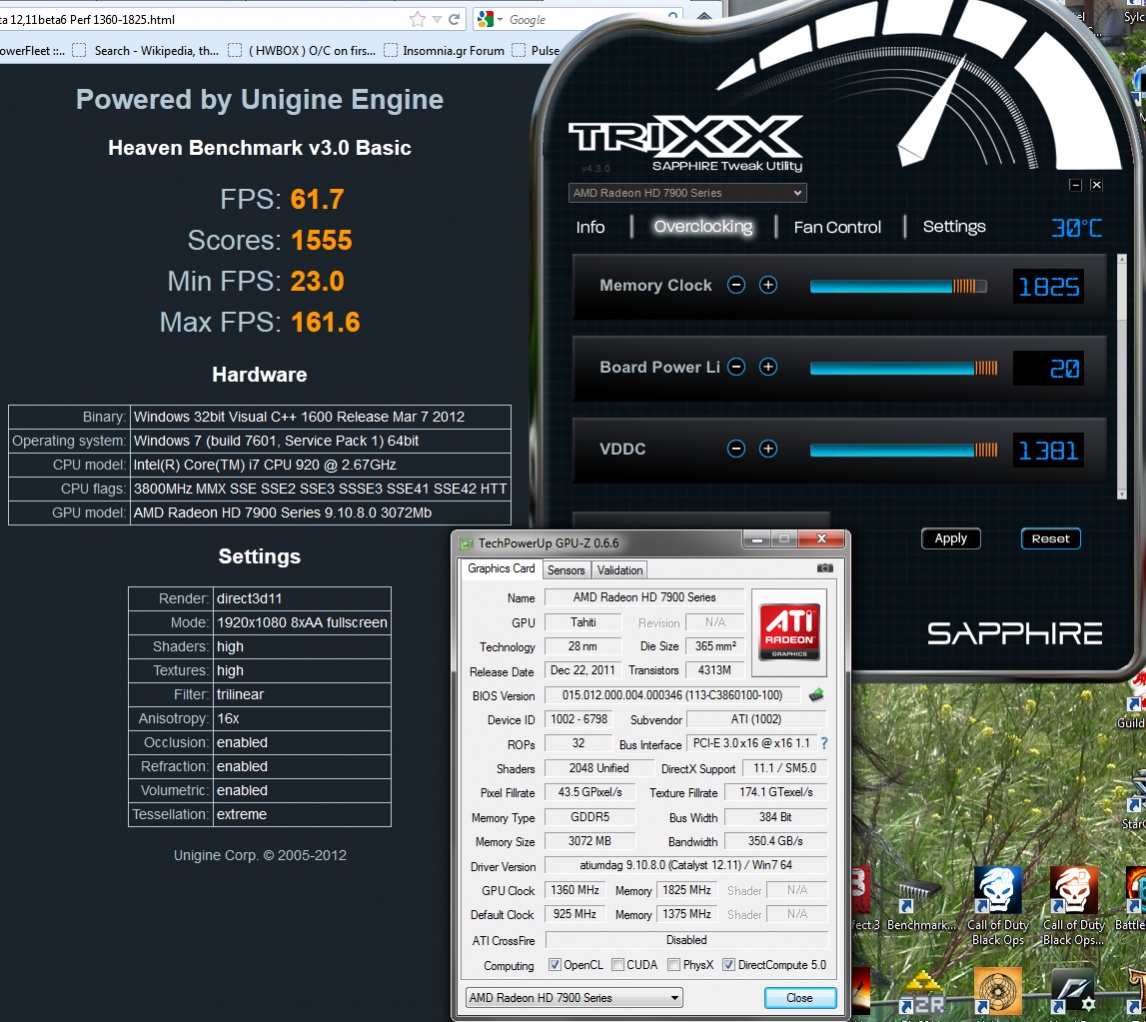Open the TRIXX graphics card dropdown

(687, 193)
